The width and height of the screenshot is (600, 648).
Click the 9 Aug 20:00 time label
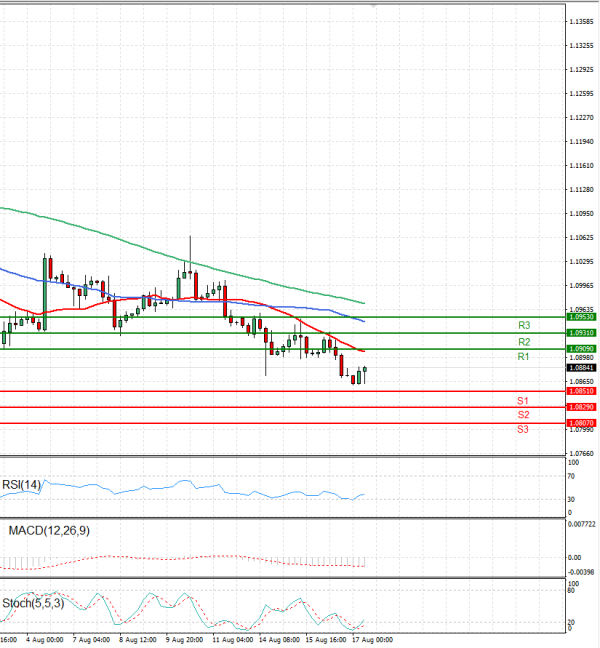tap(184, 640)
